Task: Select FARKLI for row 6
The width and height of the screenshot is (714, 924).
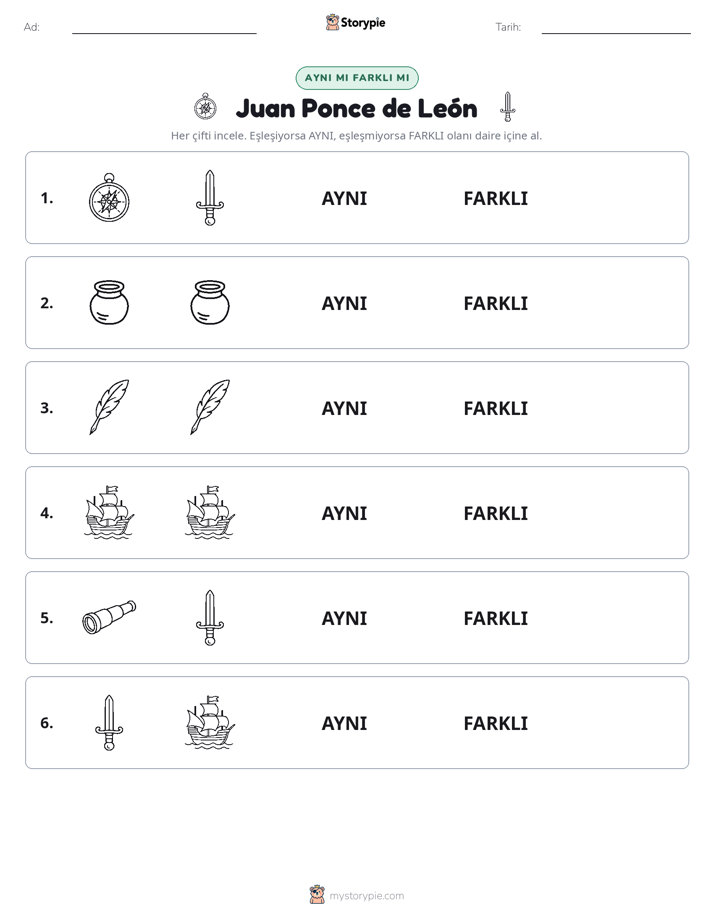Action: coord(495,723)
